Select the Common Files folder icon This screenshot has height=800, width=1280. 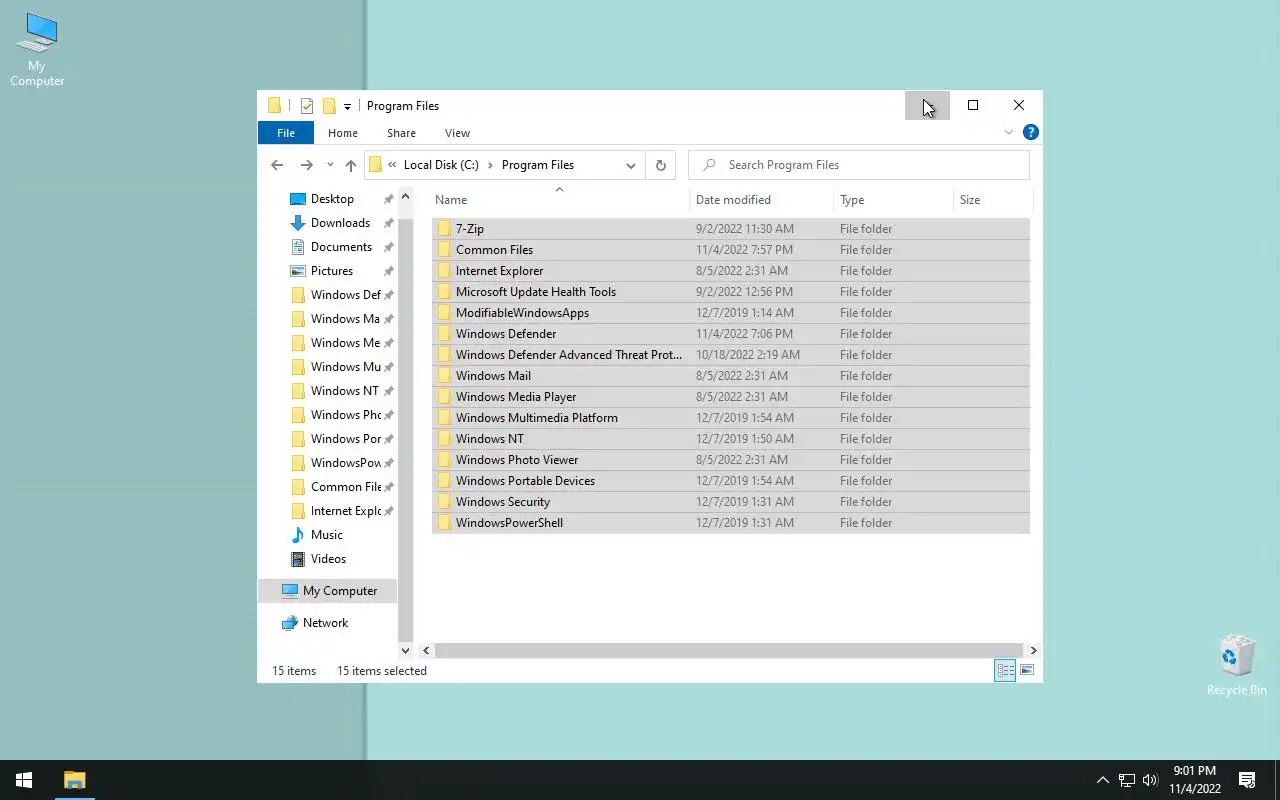pyautogui.click(x=444, y=250)
